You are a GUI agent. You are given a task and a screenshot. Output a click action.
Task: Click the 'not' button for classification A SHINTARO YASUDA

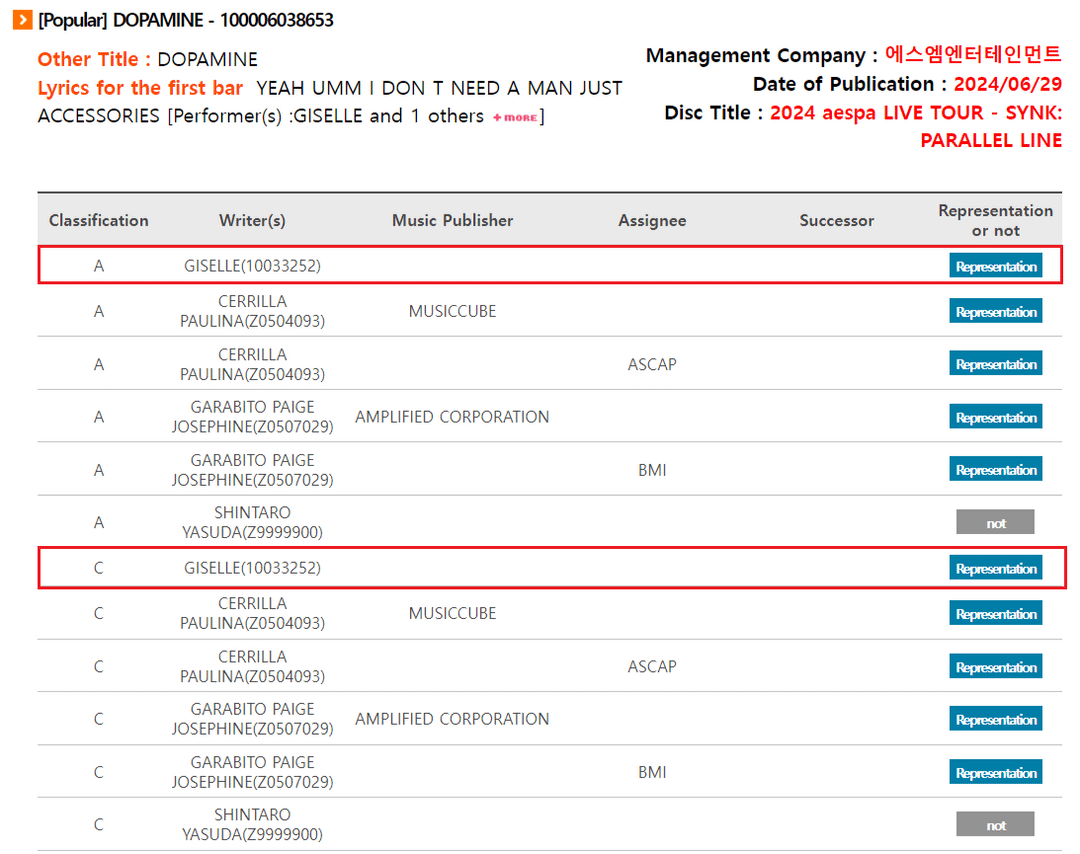(x=995, y=523)
